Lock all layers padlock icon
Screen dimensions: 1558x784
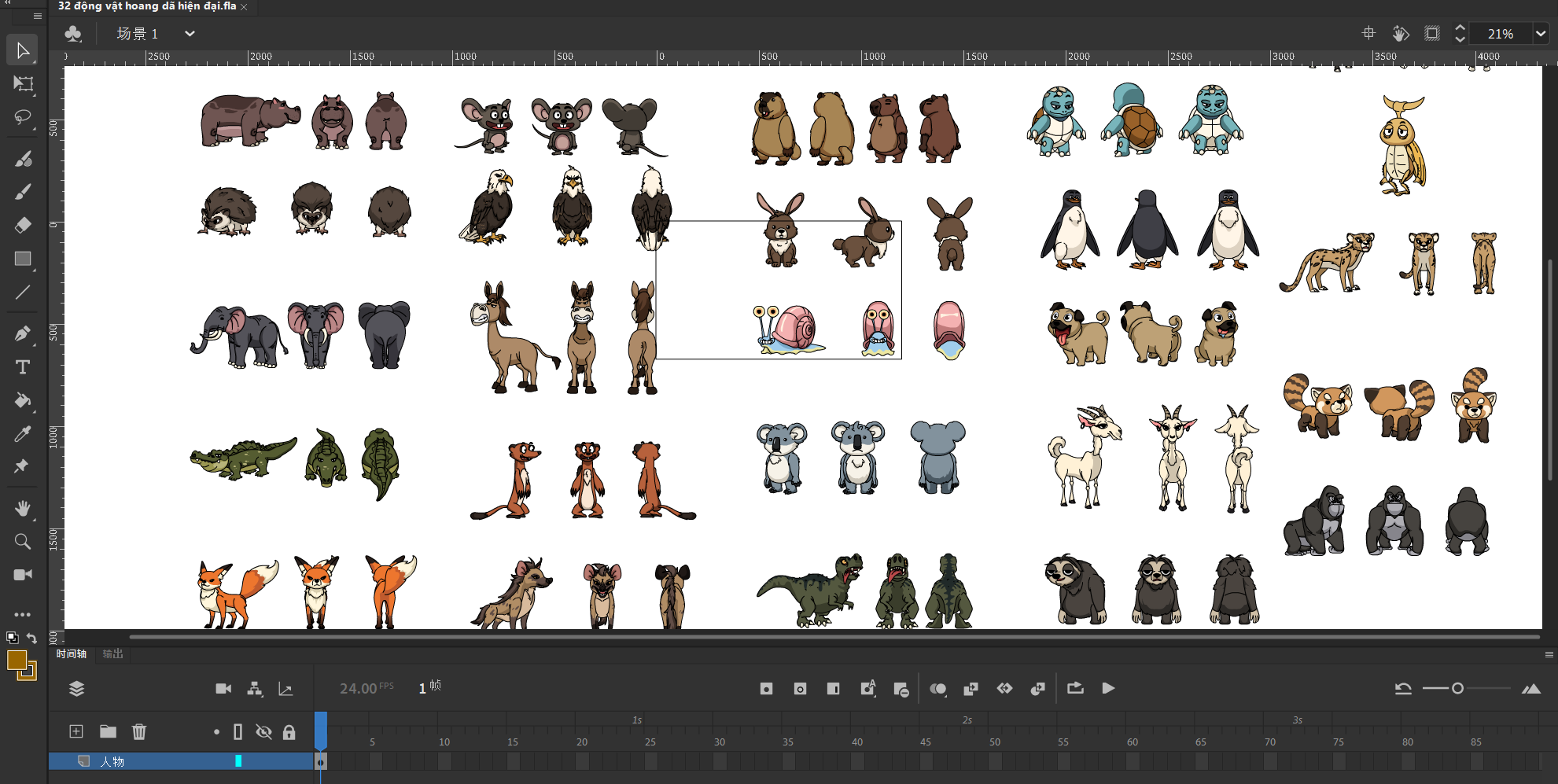[x=289, y=732]
